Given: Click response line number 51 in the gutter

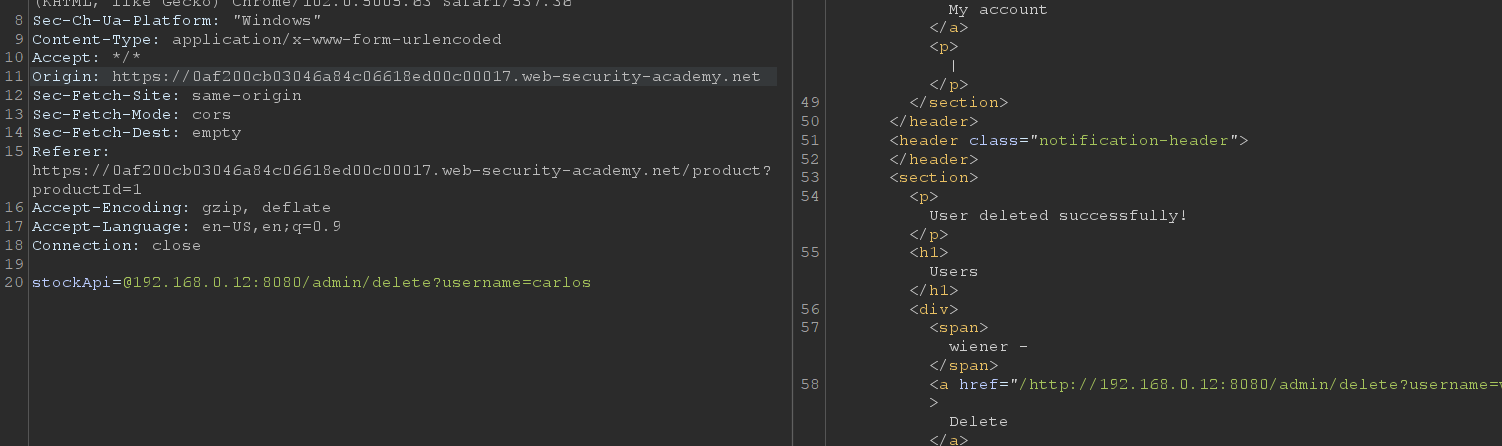Looking at the screenshot, I should click(810, 141).
